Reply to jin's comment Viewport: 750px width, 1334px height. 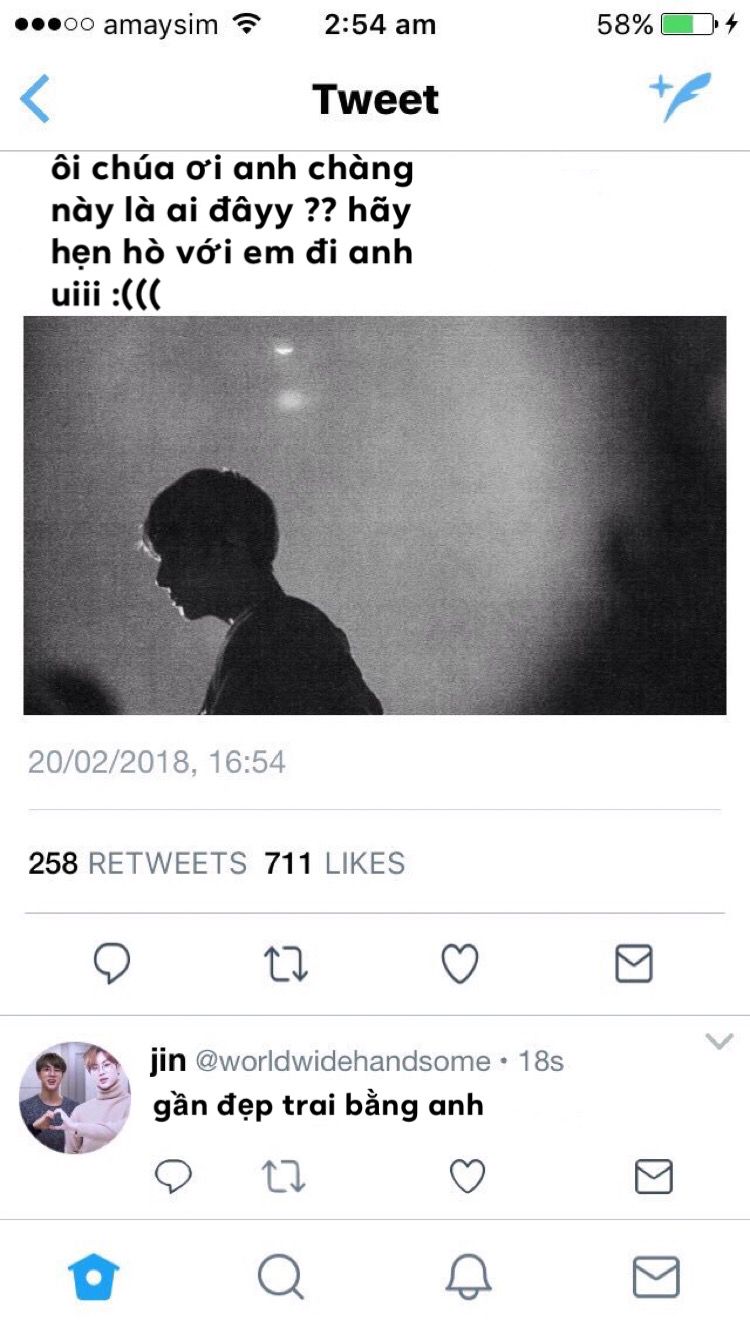(173, 1177)
